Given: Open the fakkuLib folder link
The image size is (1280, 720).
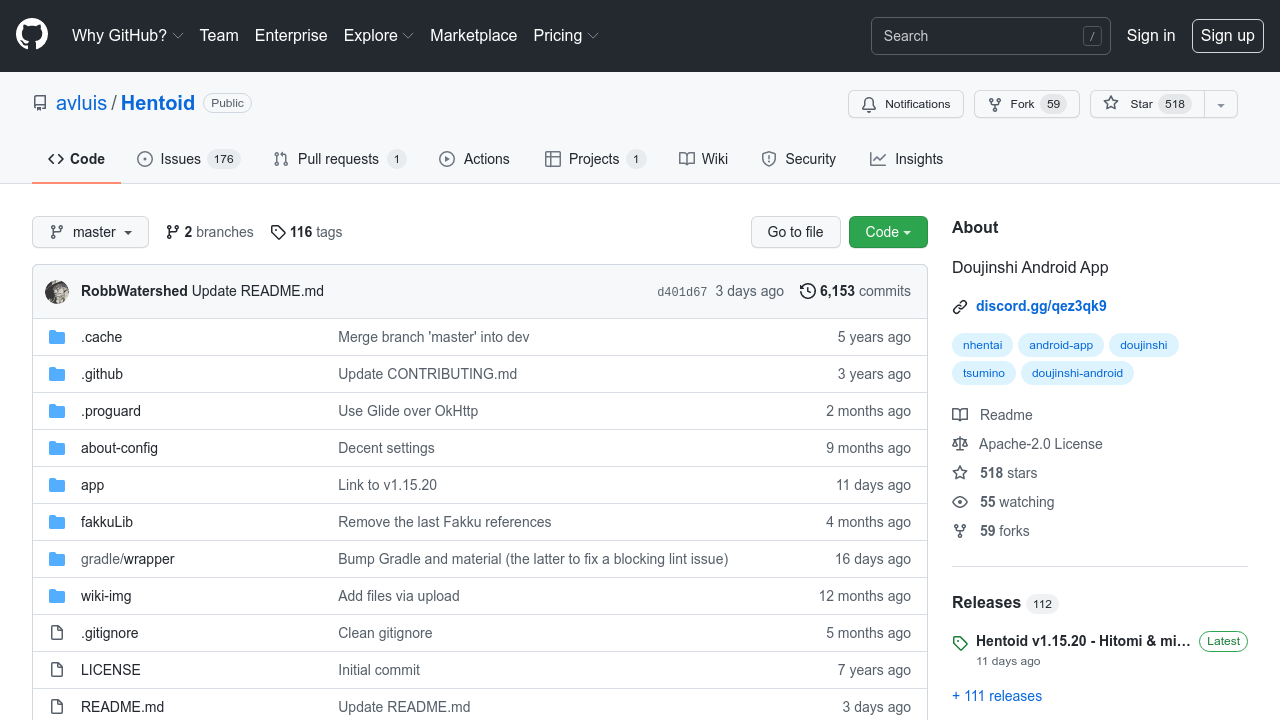Looking at the screenshot, I should point(107,522).
